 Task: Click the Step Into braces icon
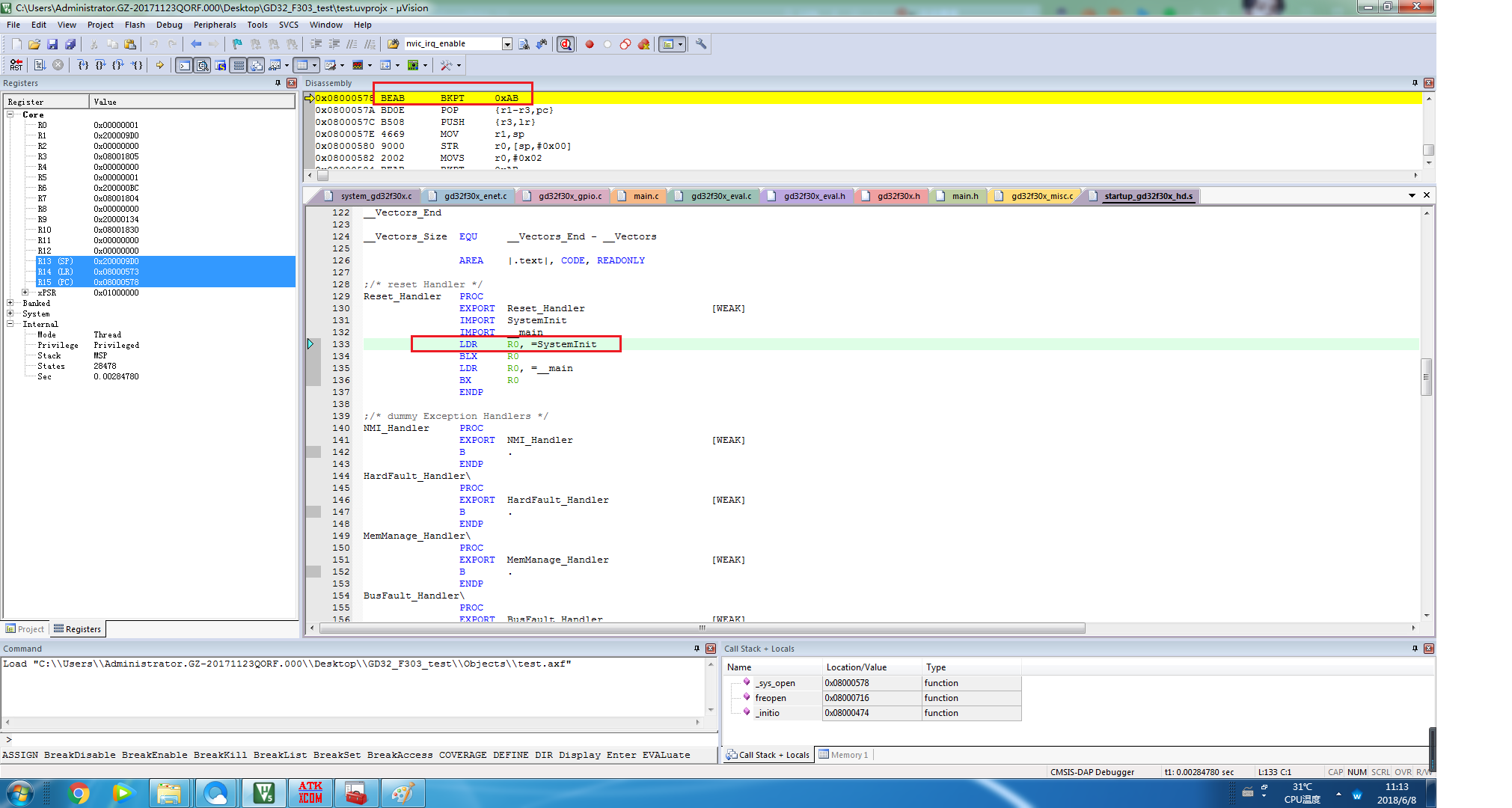[x=83, y=65]
